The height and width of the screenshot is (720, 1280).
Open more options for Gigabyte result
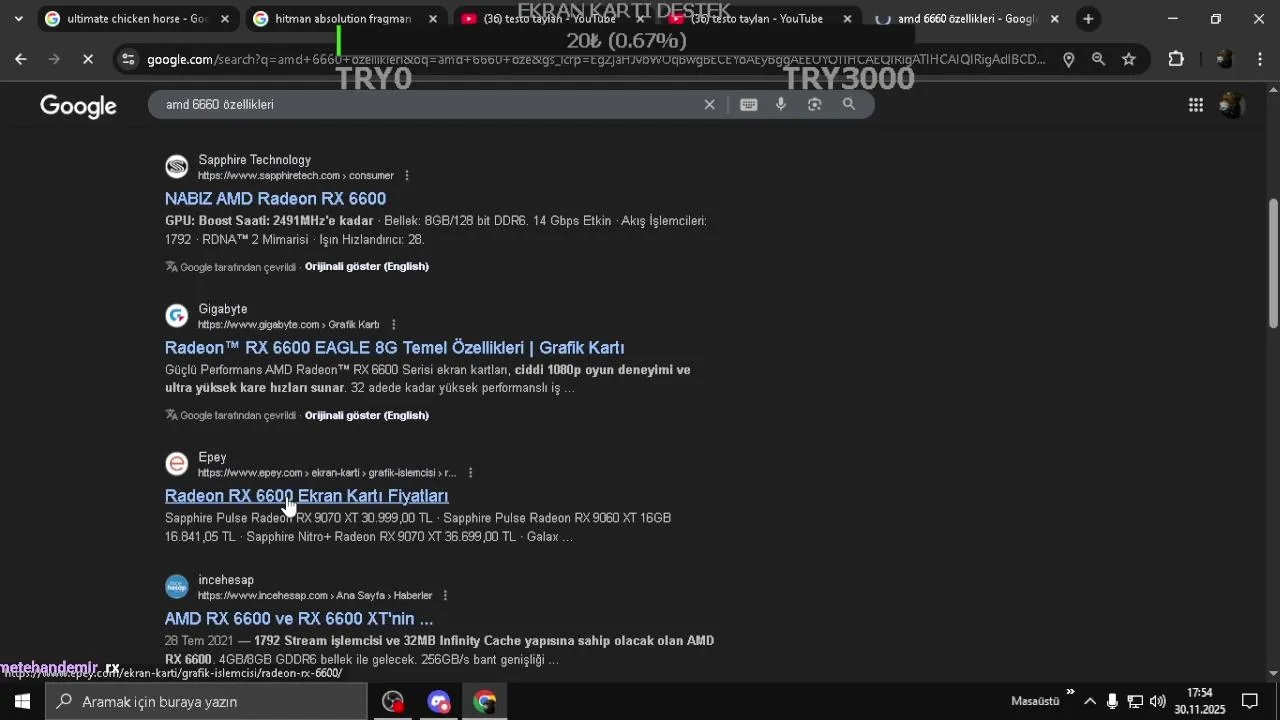(393, 325)
